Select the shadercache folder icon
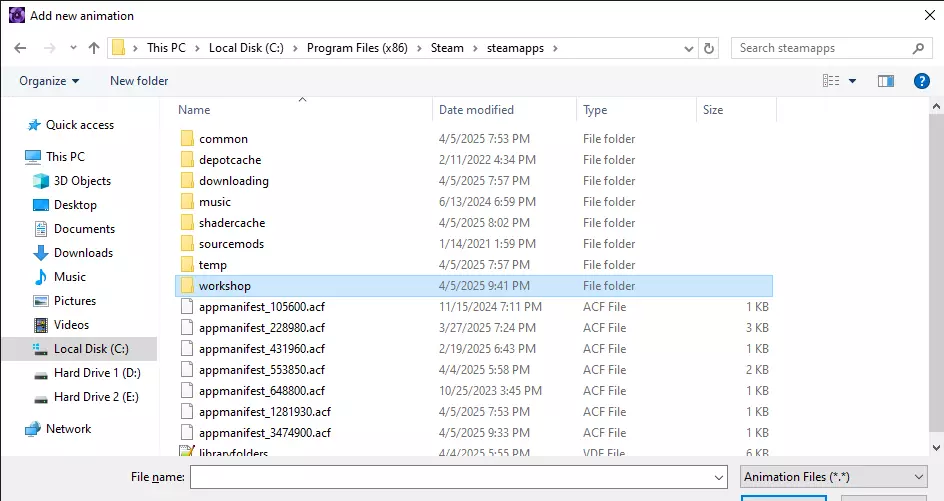 (187, 223)
